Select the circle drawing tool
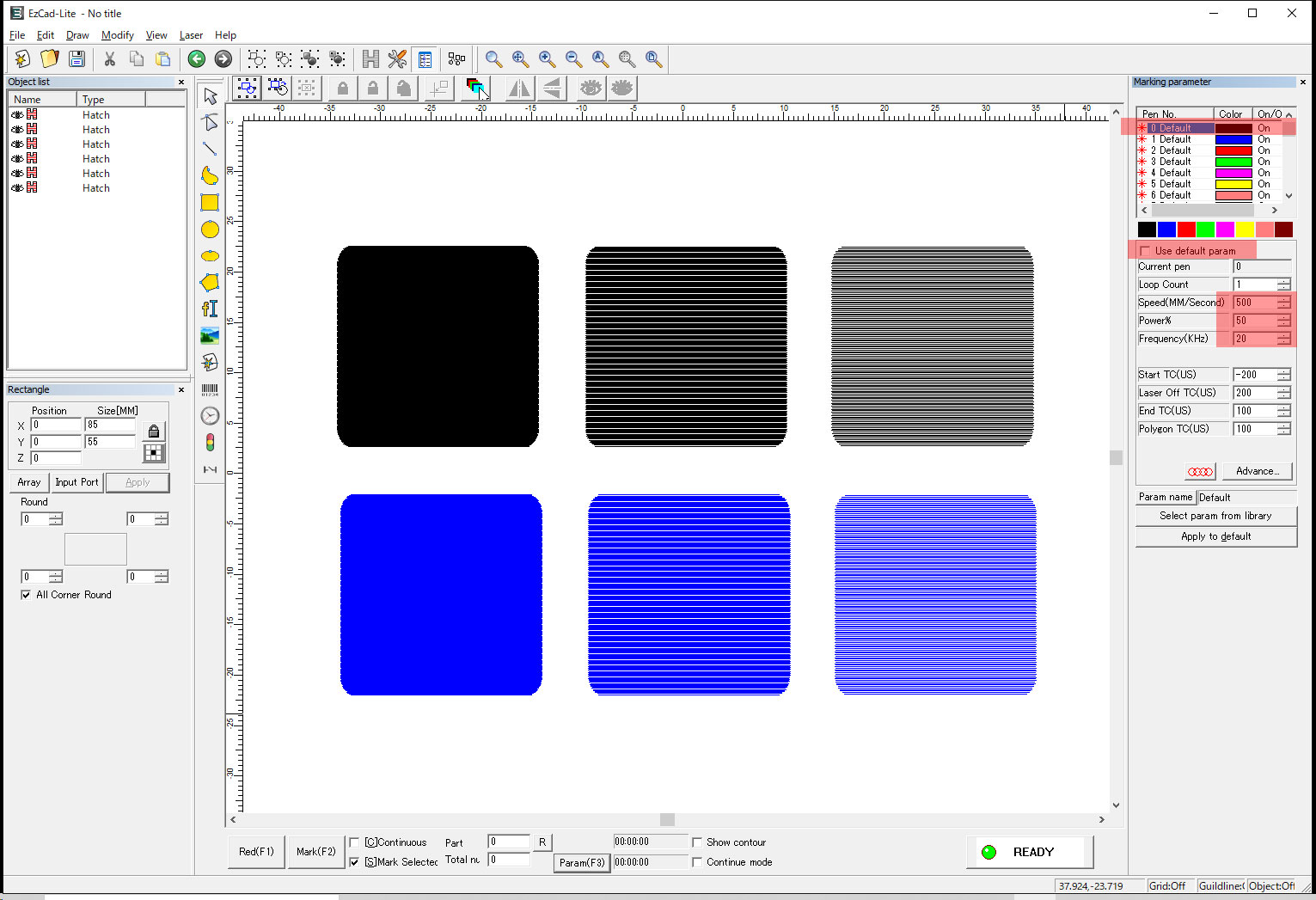Screen dimensions: 1316x900 210,230
